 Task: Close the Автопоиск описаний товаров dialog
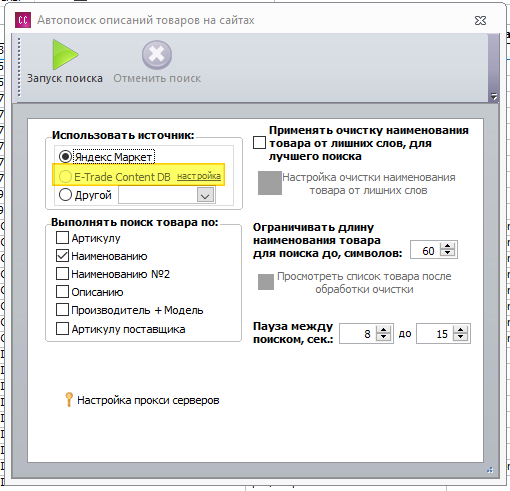tap(480, 20)
